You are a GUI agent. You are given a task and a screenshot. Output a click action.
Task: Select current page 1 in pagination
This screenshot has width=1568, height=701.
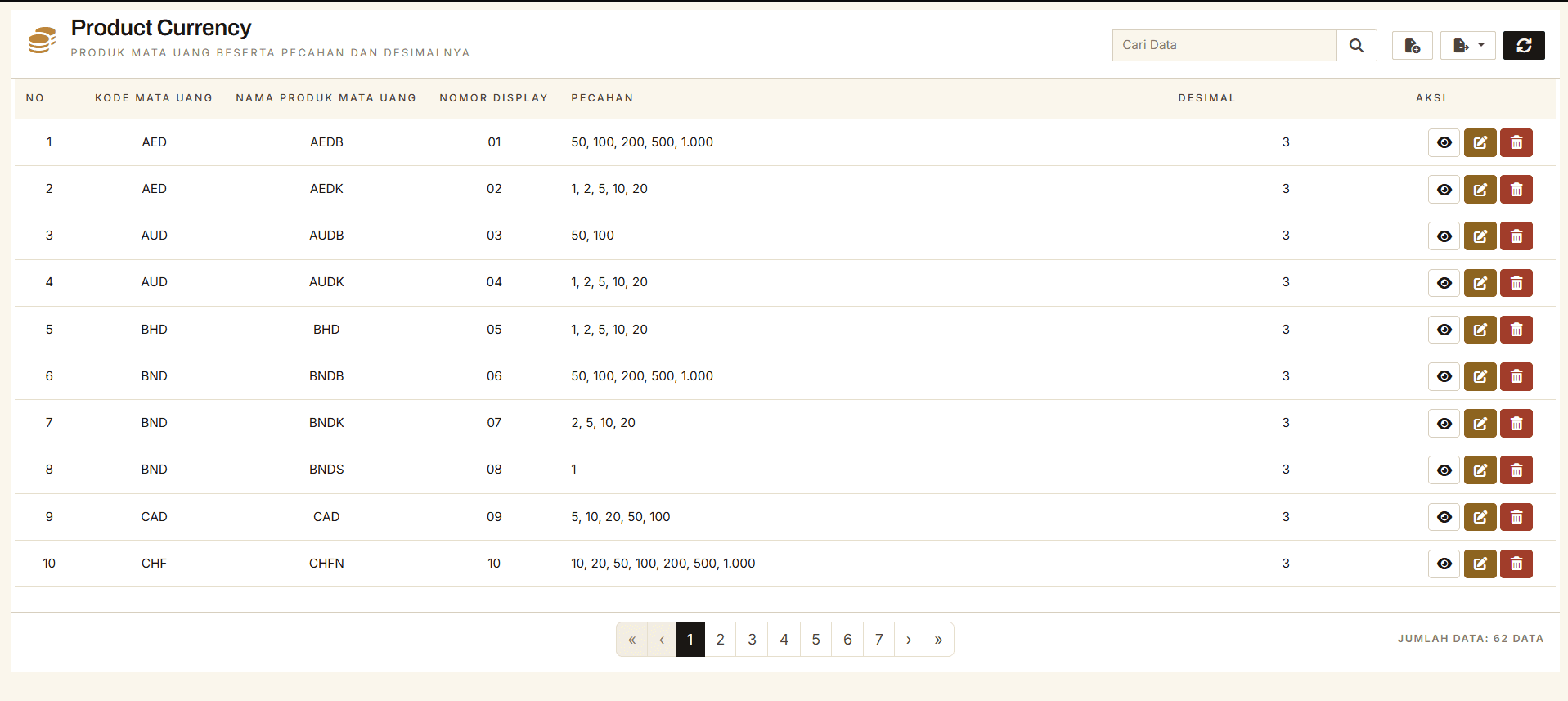tap(690, 640)
